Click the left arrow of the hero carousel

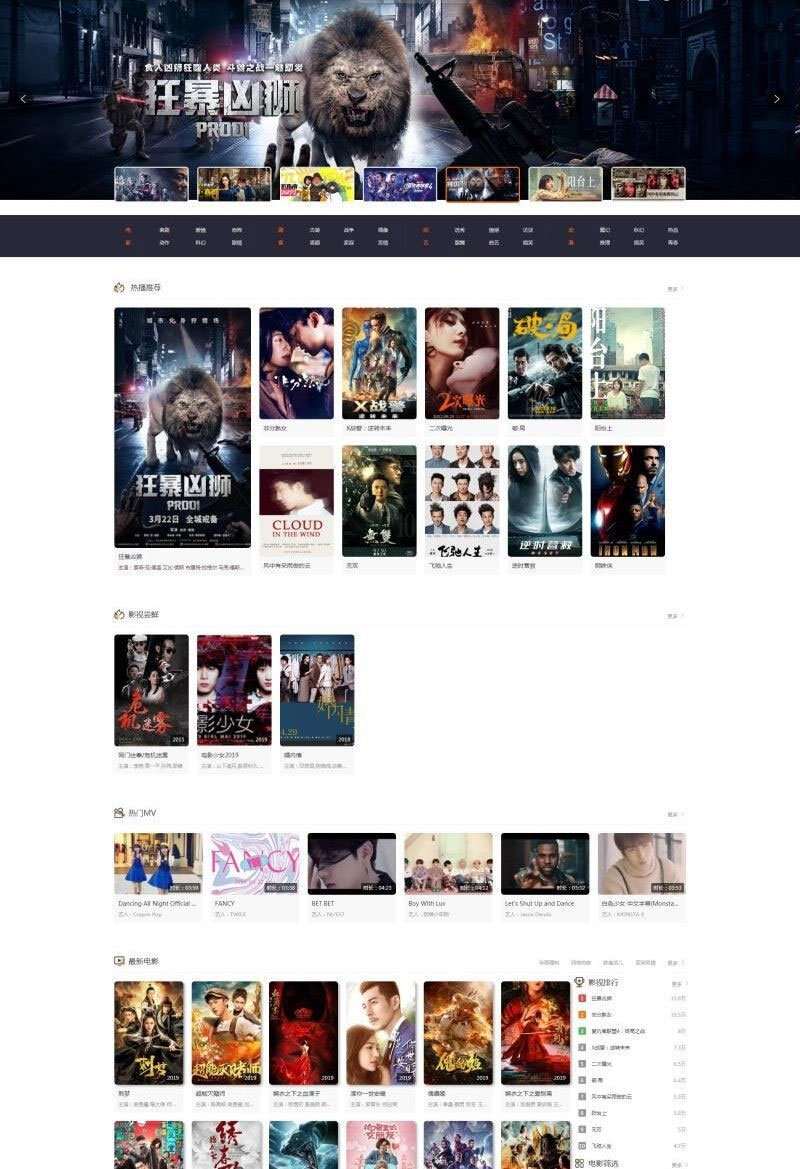pos(22,98)
